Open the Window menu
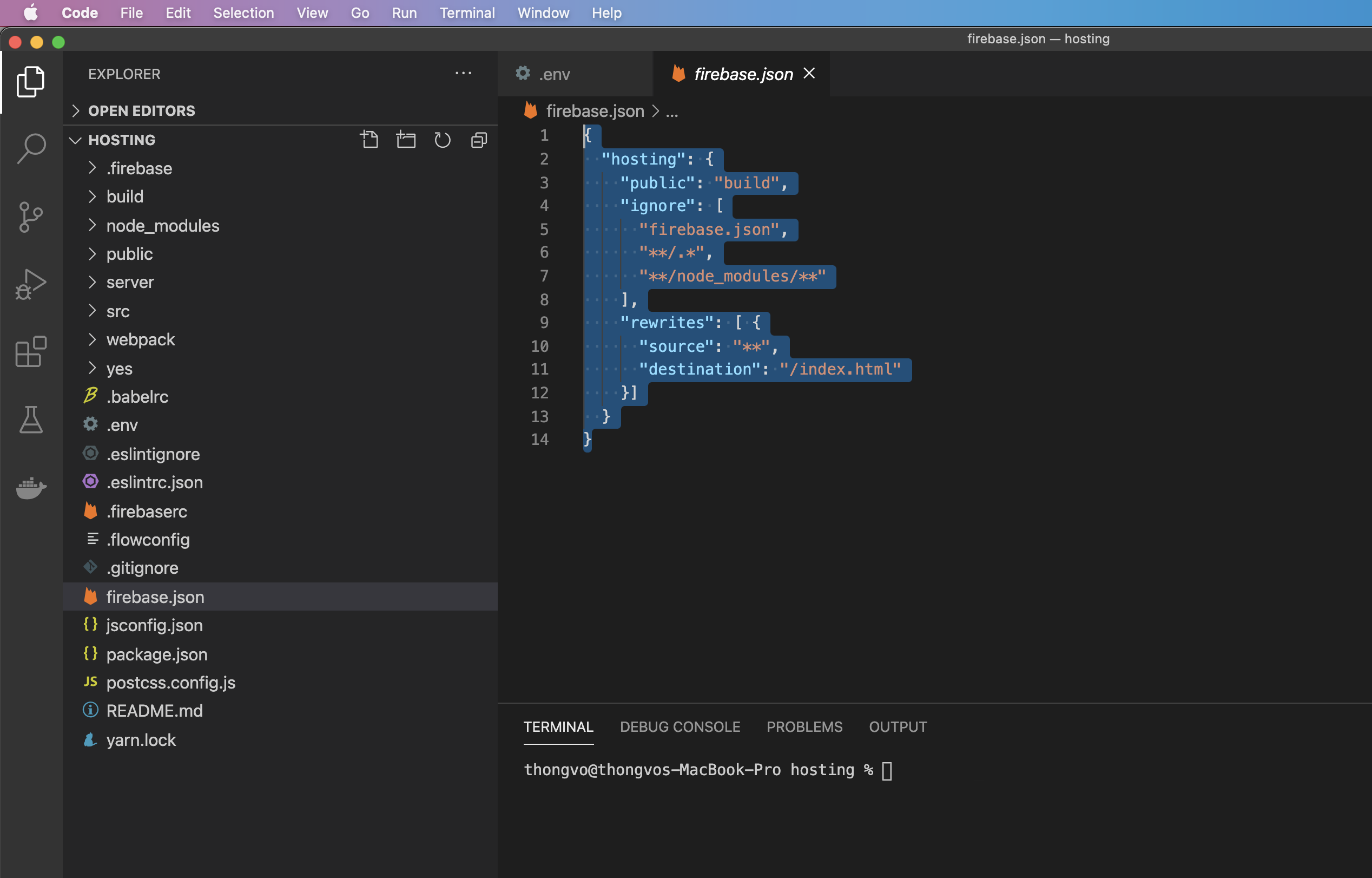Viewport: 1372px width, 878px height. pos(543,12)
